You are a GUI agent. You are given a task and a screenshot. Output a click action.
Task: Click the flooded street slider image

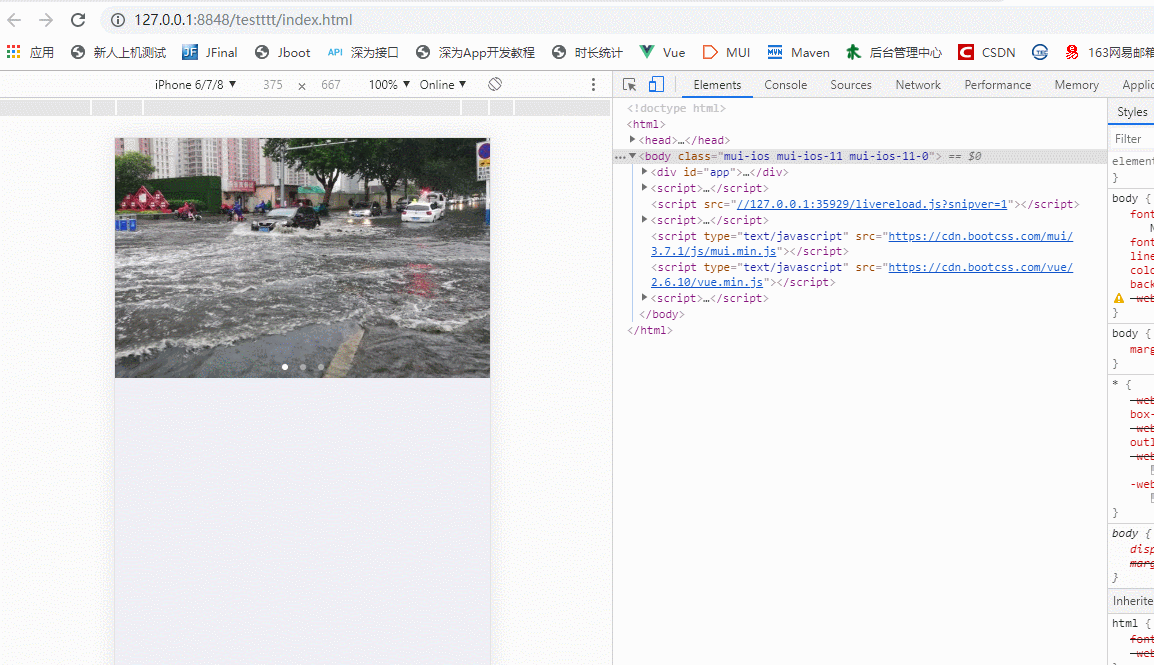click(x=302, y=257)
